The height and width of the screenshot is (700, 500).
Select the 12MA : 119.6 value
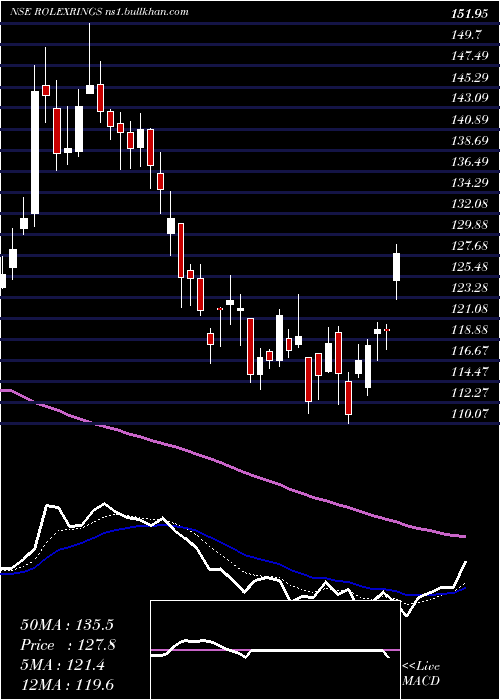69,685
